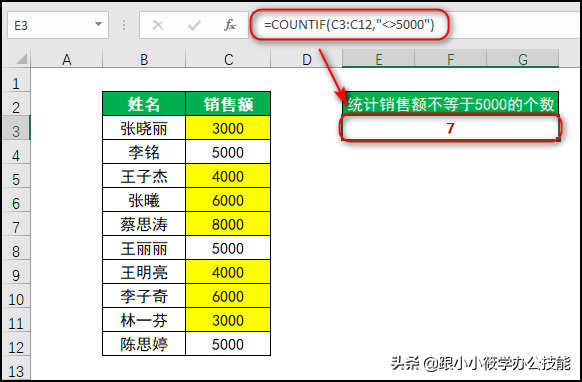Open Insert Function fx icon
582x382 pixels.
pyautogui.click(x=230, y=25)
